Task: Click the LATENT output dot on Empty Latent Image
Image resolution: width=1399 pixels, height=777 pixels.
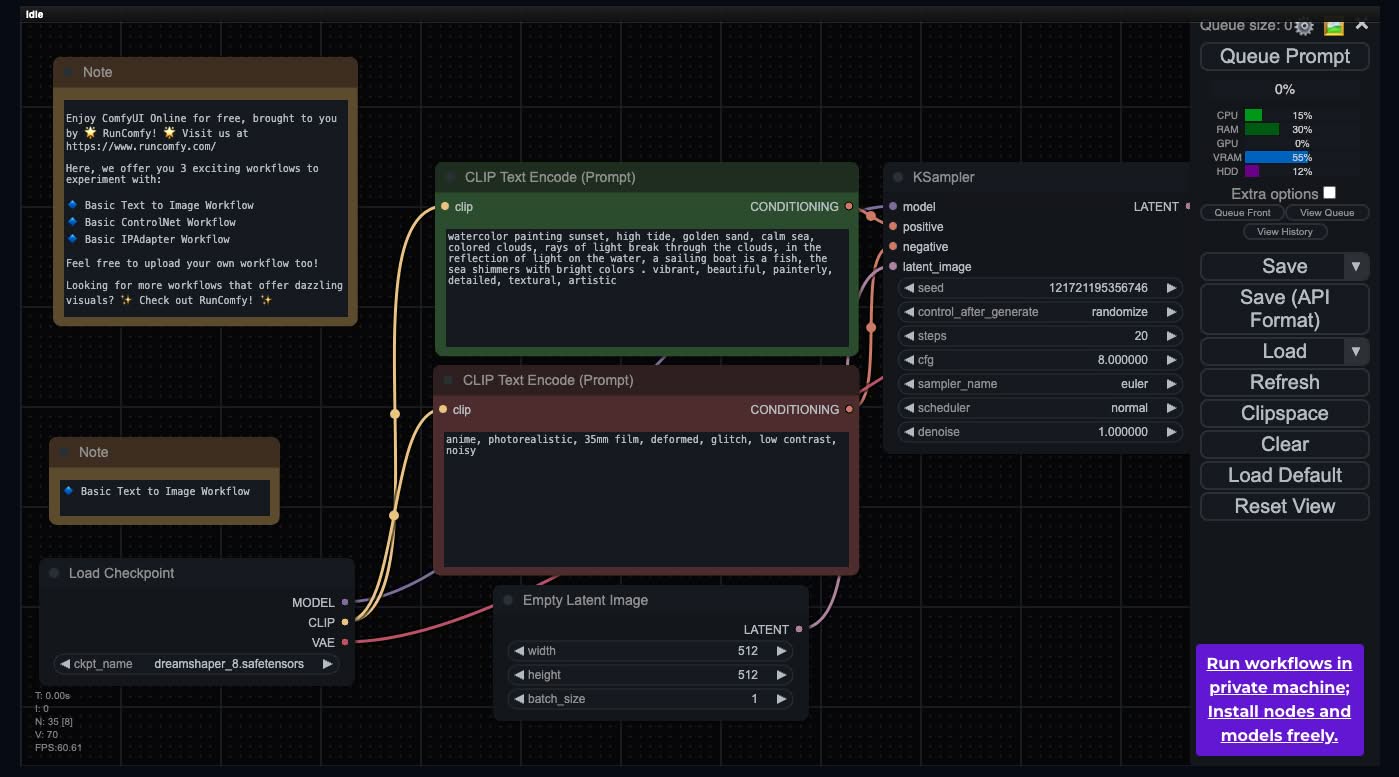Action: [797, 629]
